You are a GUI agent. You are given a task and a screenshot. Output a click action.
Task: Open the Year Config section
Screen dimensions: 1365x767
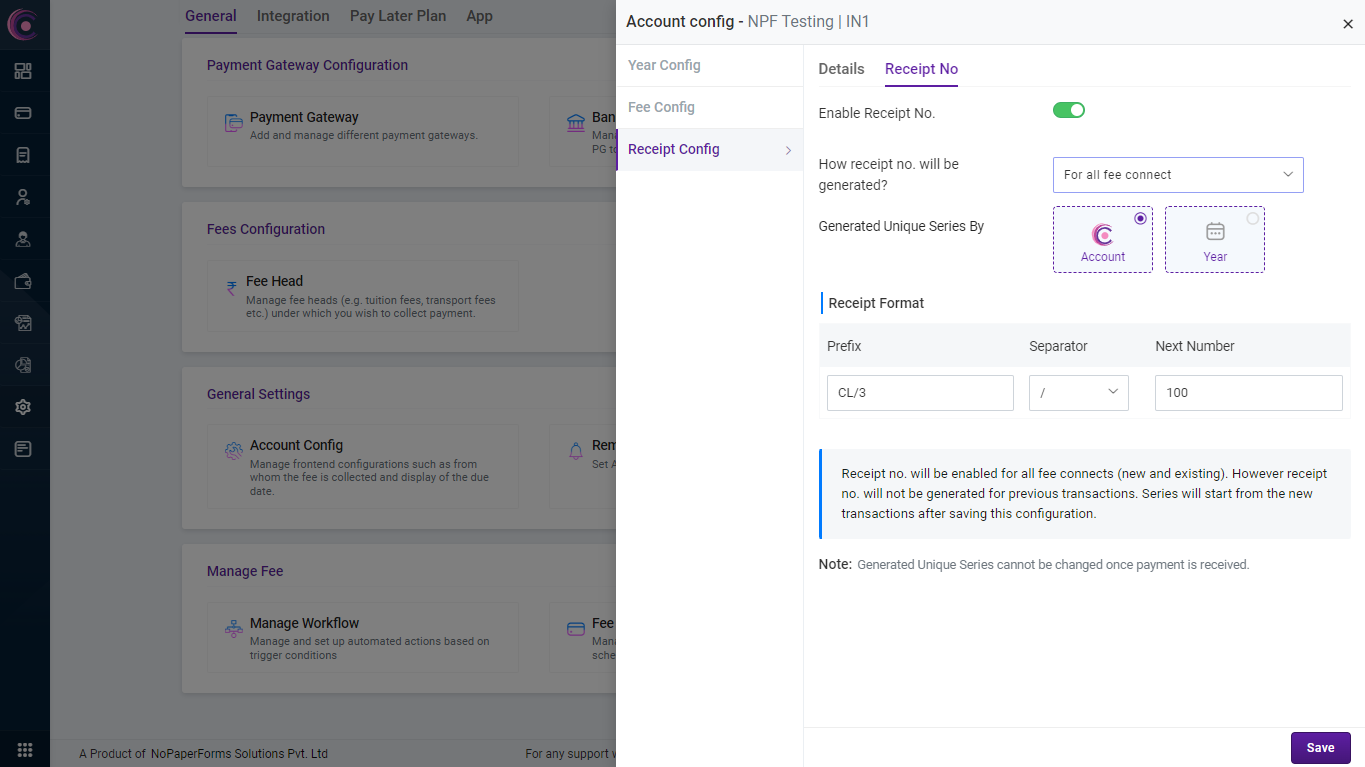pyautogui.click(x=664, y=65)
